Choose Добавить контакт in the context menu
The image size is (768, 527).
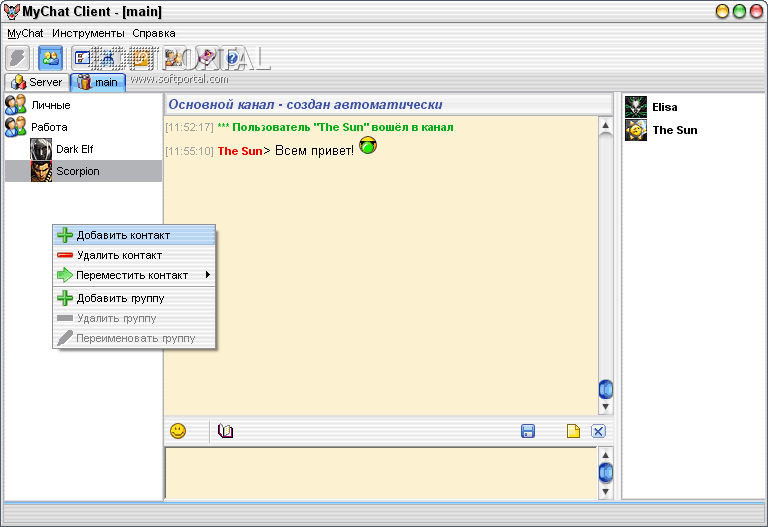[x=134, y=235]
